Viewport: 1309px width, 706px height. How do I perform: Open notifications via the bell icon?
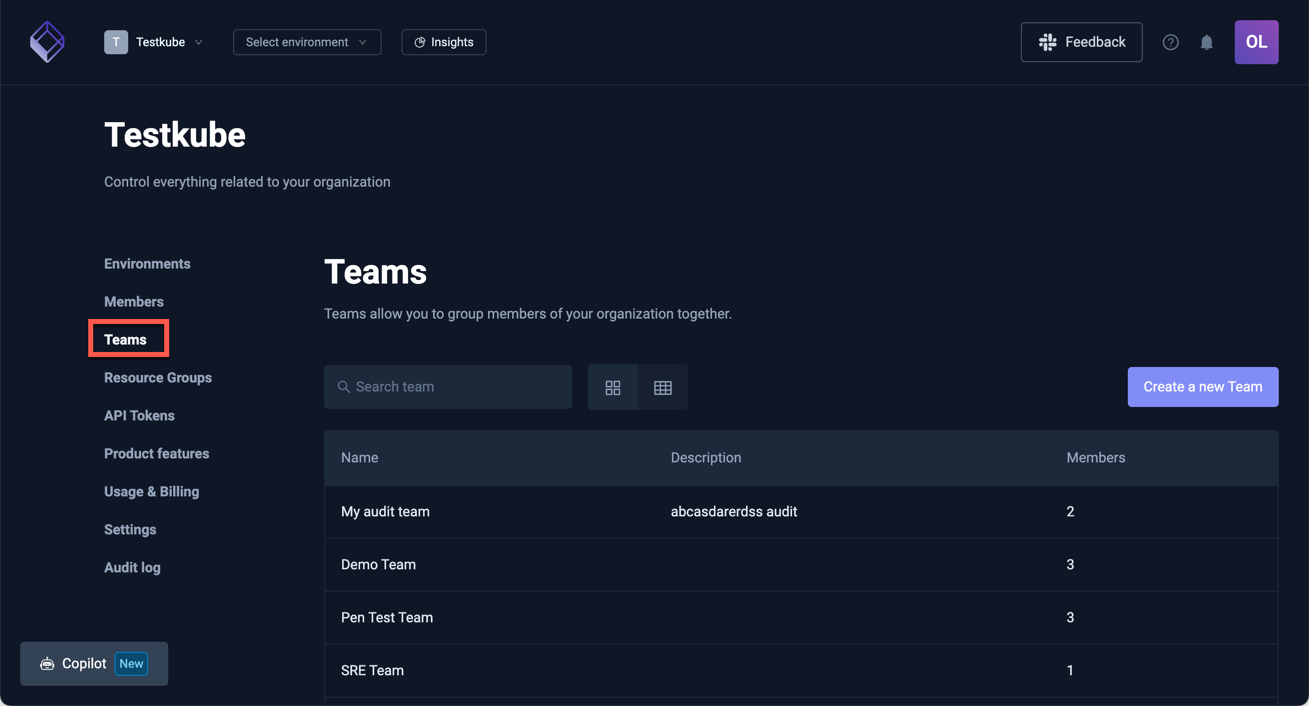point(1206,42)
